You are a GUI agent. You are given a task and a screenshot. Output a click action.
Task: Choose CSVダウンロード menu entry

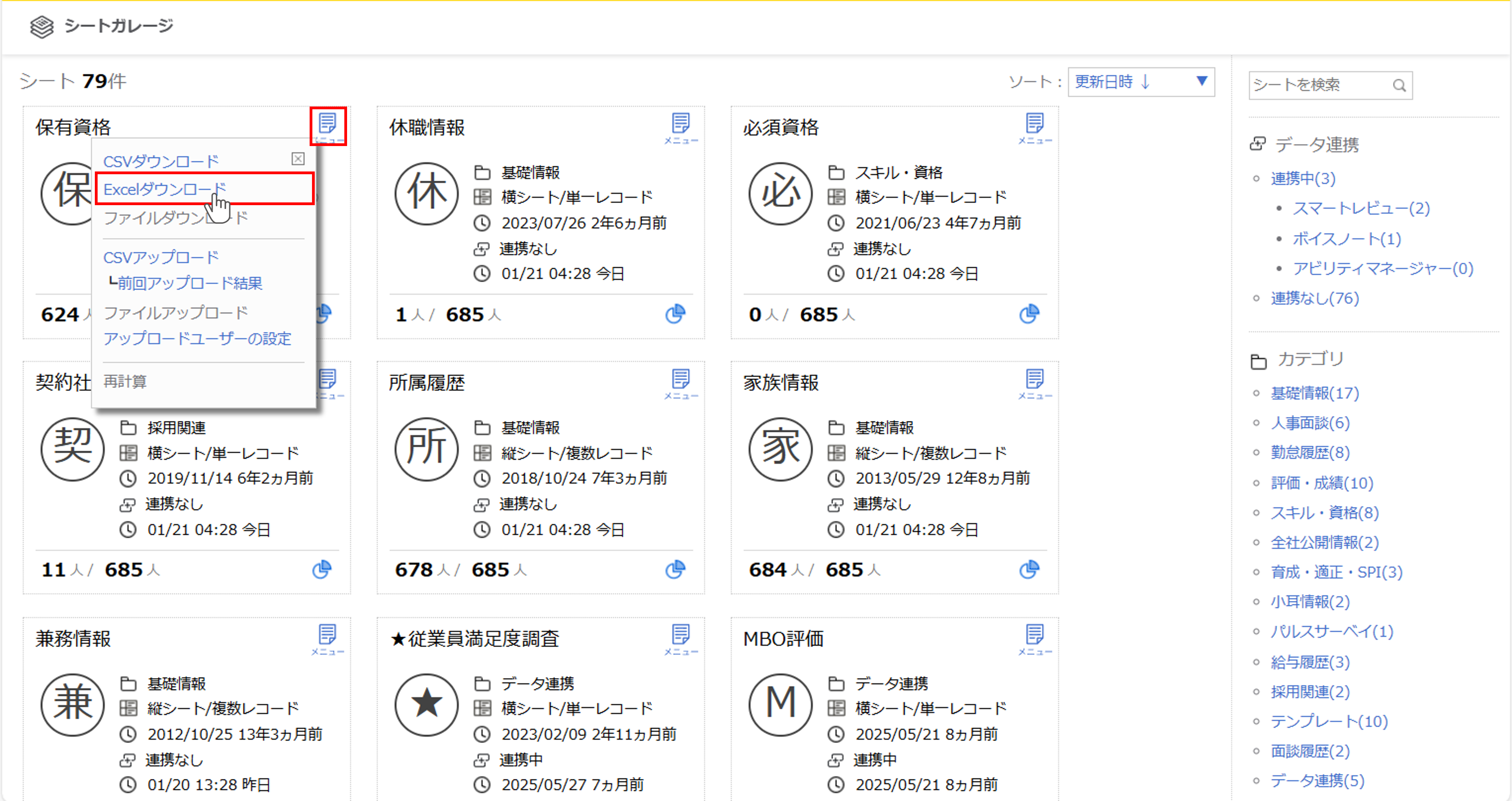coord(161,161)
